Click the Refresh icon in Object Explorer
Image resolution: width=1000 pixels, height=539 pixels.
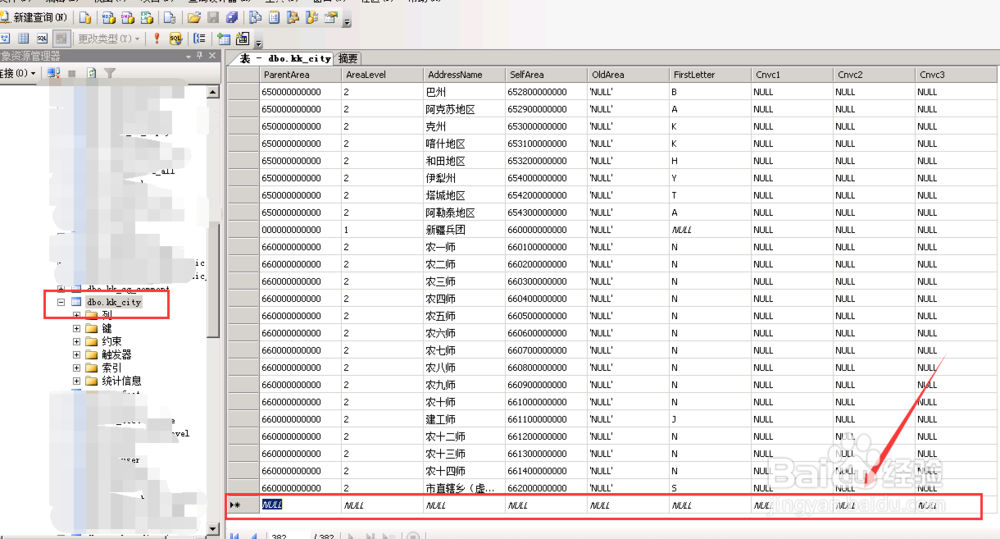91,73
